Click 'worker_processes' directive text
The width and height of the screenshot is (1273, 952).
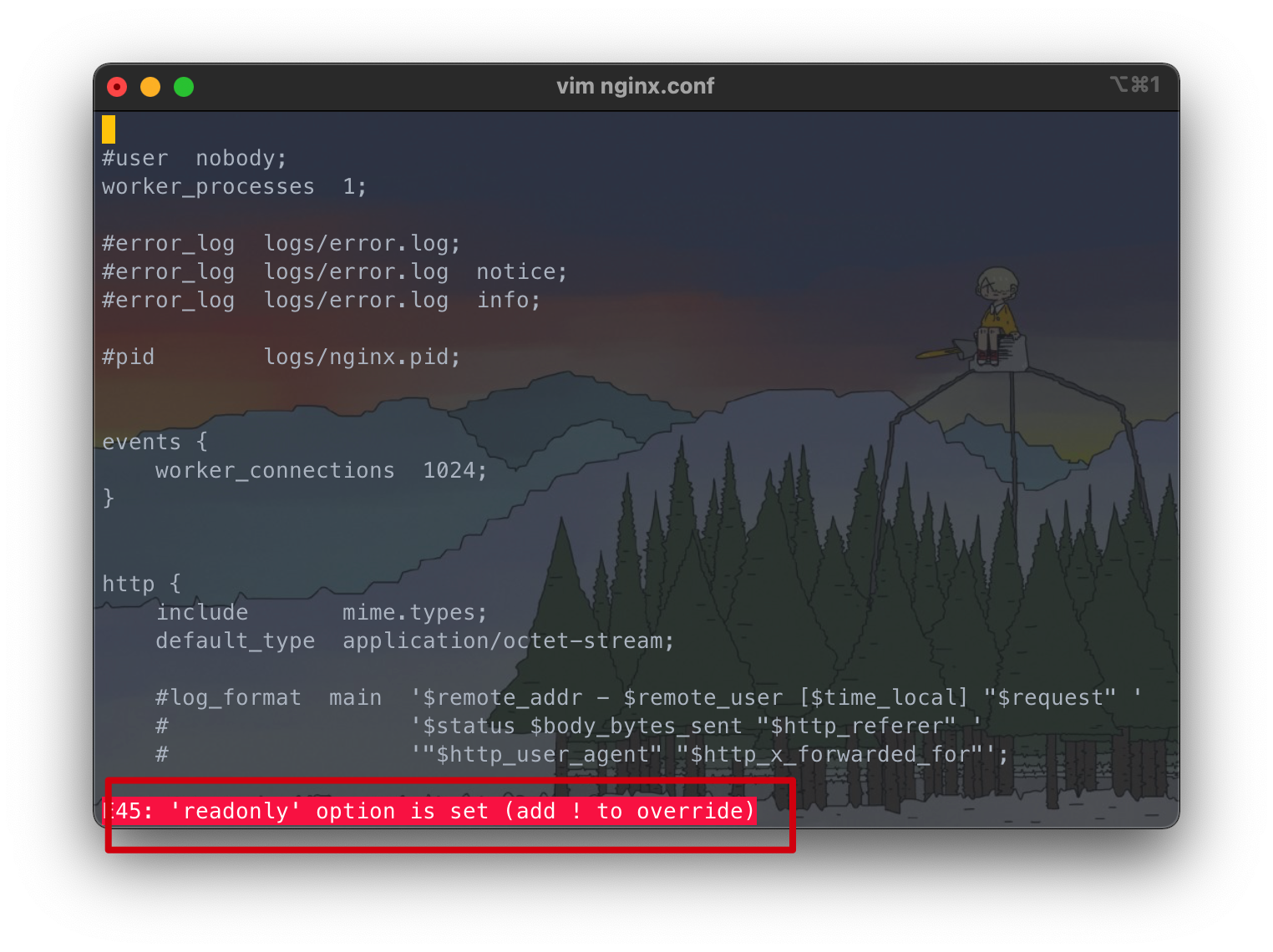208,187
